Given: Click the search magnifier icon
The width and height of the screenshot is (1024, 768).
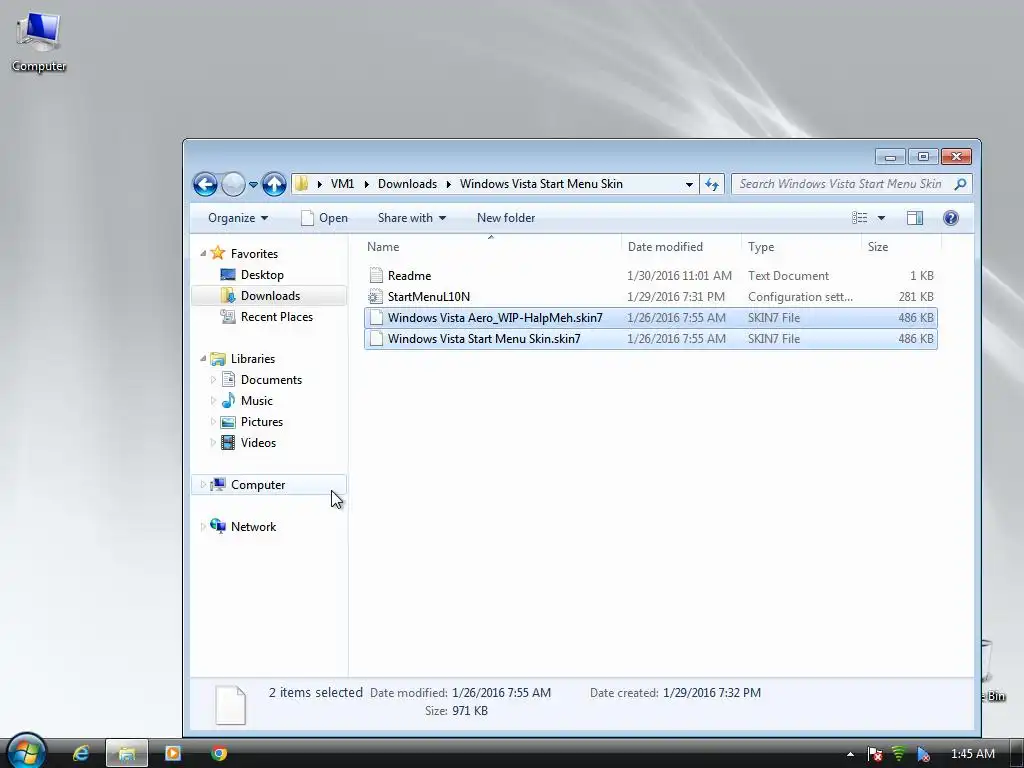Looking at the screenshot, I should coord(961,184).
